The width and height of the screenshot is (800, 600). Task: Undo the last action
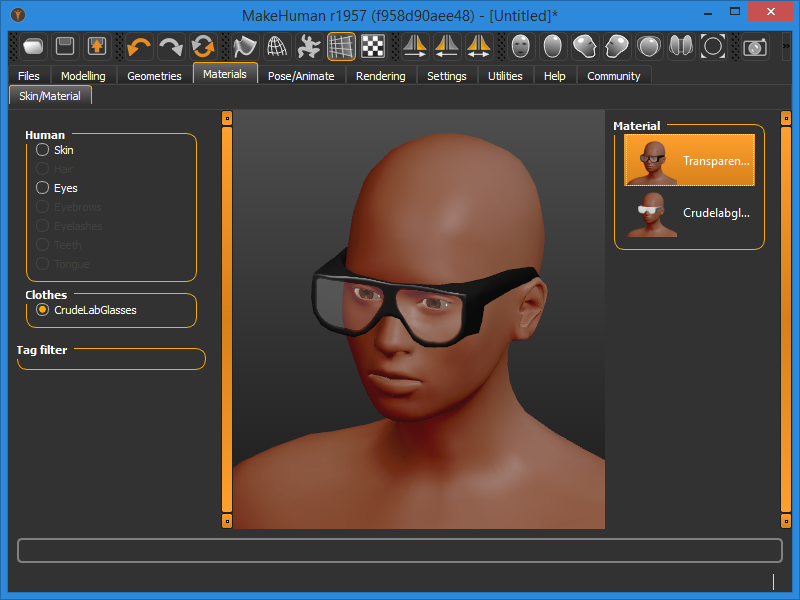(139, 47)
